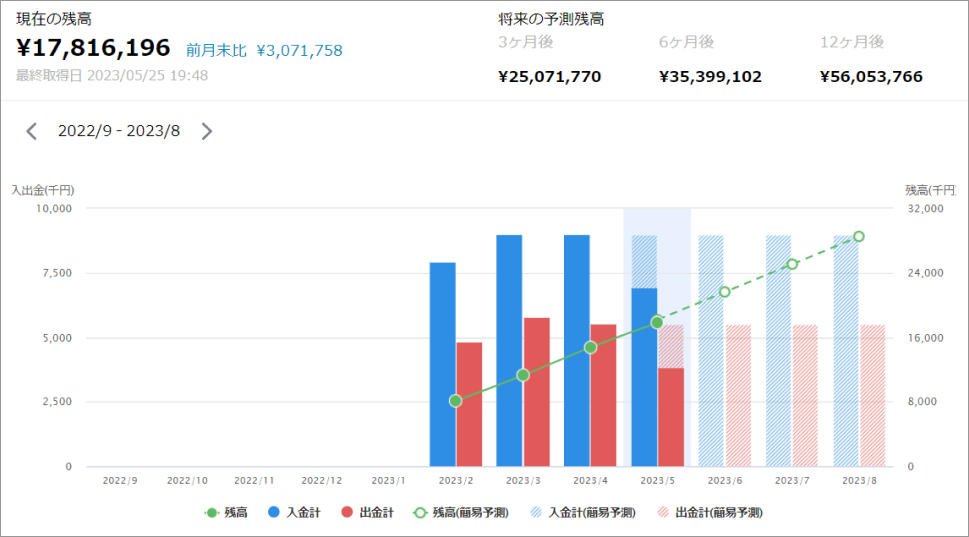Click 3ヶ月後 forecast amount ¥25,071,770
This screenshot has width=969, height=537.
549,77
